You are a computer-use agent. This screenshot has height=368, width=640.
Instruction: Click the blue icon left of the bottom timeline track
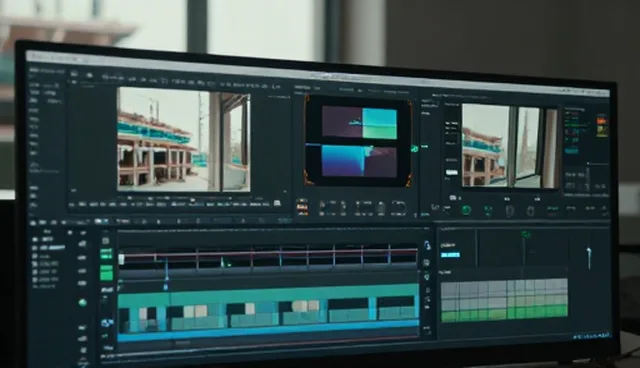pos(107,324)
